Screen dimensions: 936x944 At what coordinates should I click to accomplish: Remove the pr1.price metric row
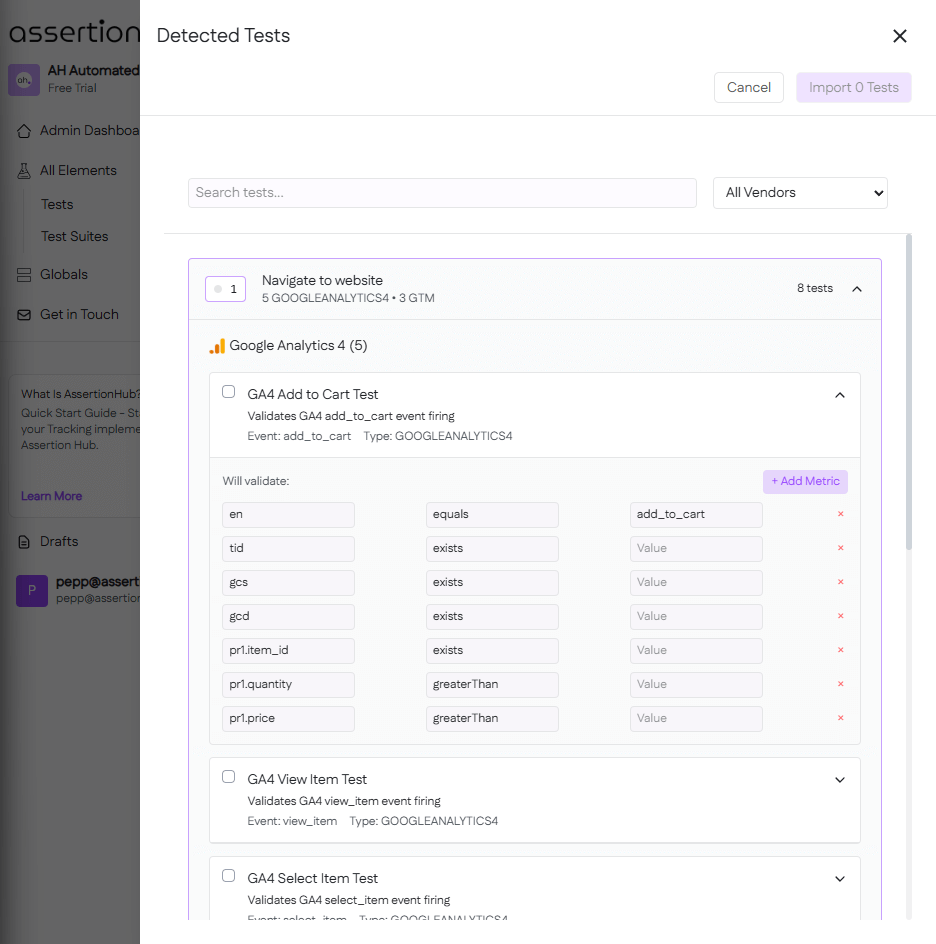click(840, 718)
